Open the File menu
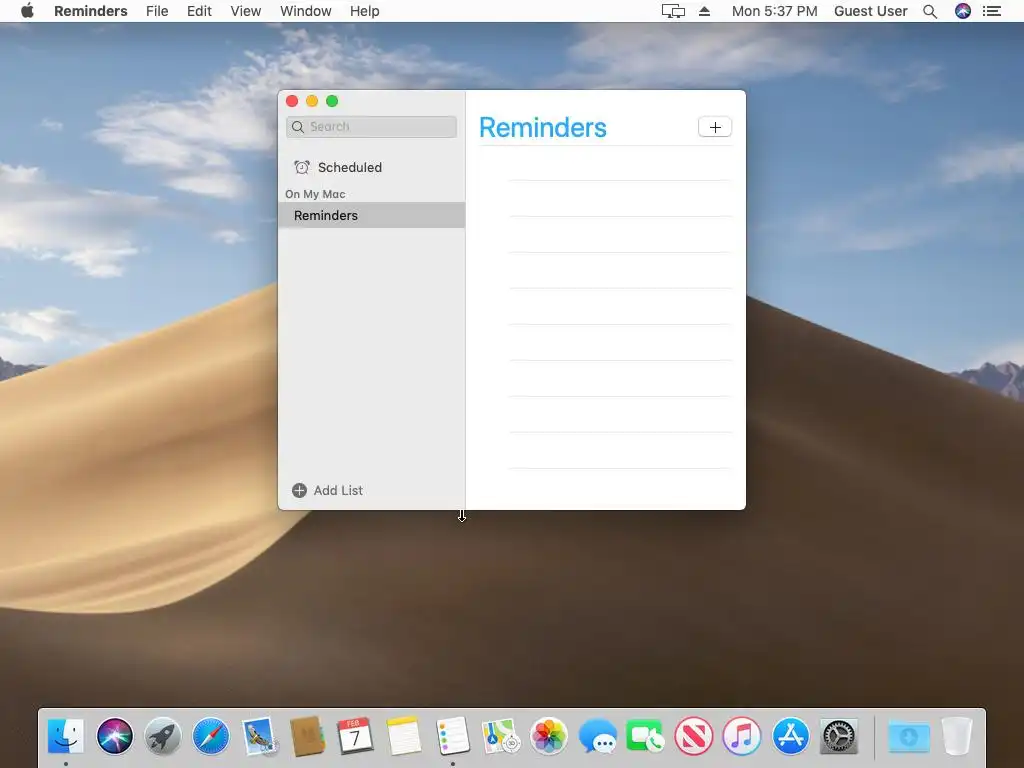Image resolution: width=1024 pixels, height=768 pixels. coord(157,11)
